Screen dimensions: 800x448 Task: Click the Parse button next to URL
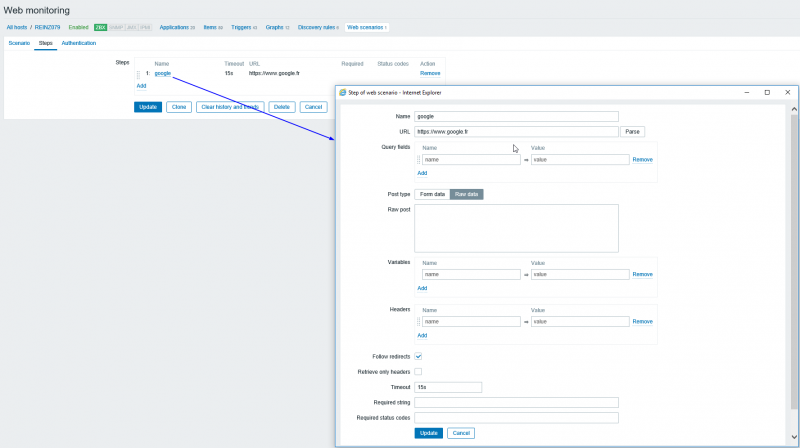coord(632,132)
